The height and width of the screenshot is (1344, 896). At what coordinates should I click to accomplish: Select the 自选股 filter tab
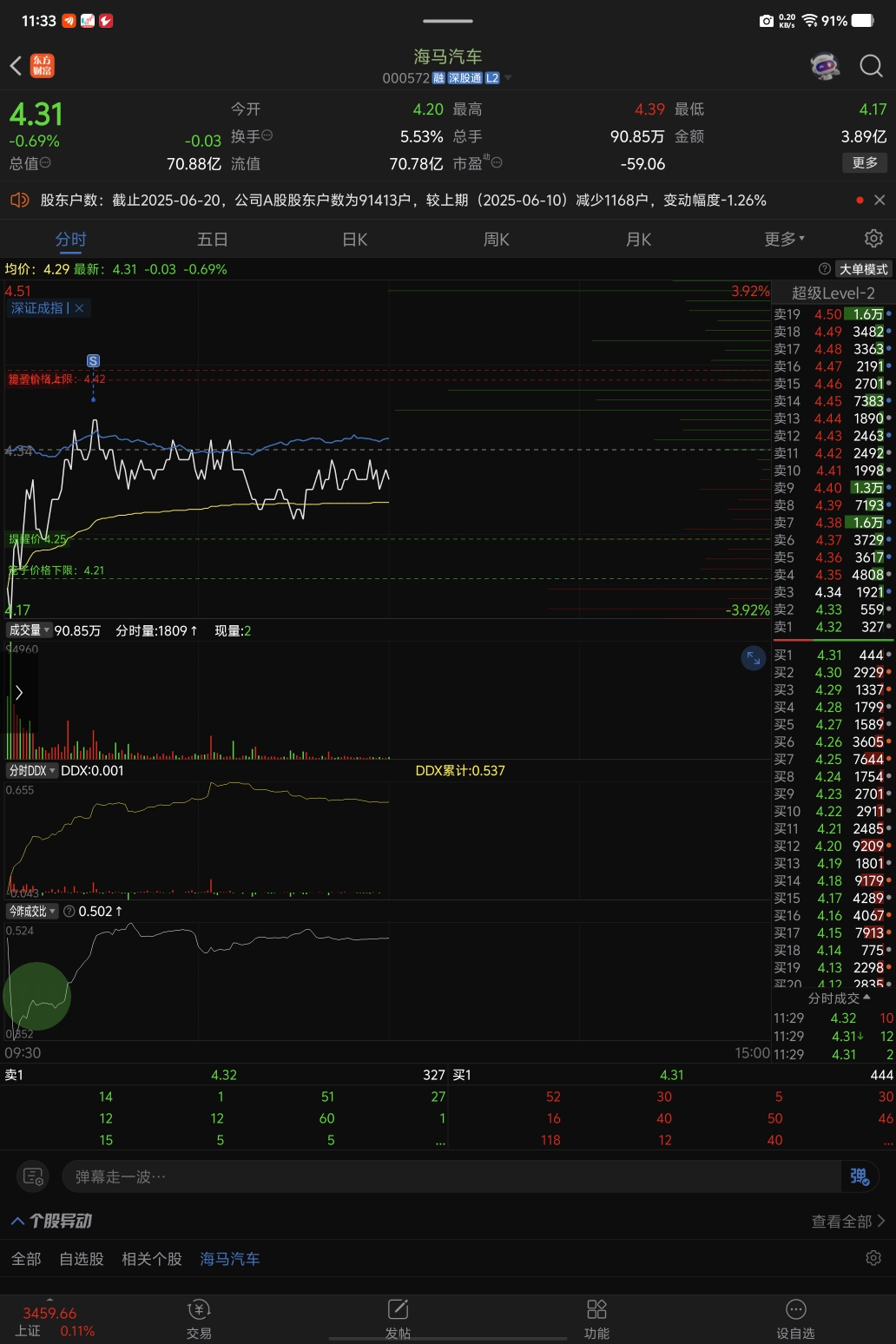coord(82,1259)
